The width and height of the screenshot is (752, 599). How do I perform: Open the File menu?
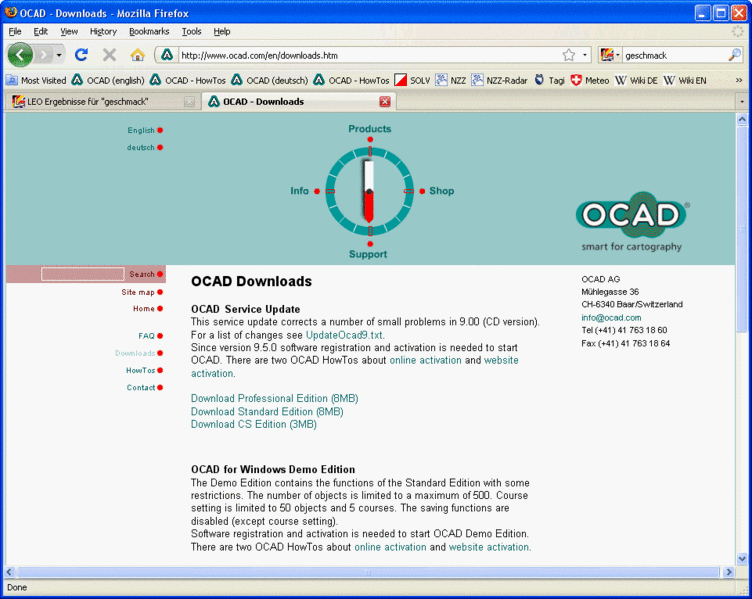(x=15, y=31)
